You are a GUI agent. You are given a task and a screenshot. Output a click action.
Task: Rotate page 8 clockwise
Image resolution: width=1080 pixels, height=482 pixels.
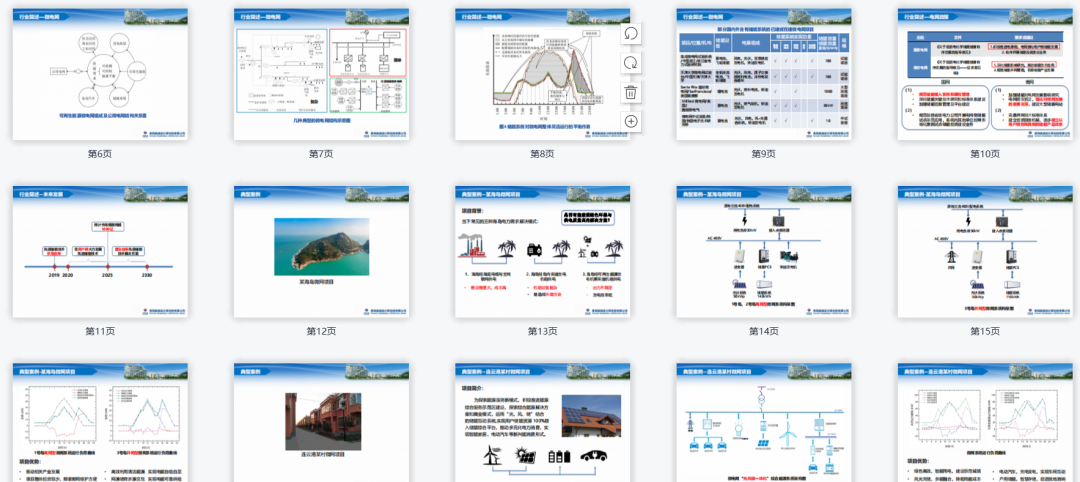[x=631, y=63]
